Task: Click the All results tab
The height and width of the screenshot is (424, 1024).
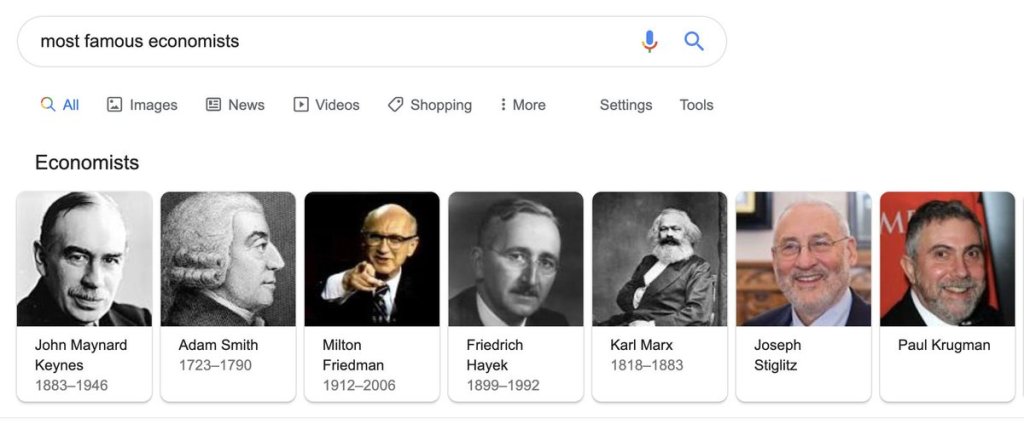Action: coord(60,105)
